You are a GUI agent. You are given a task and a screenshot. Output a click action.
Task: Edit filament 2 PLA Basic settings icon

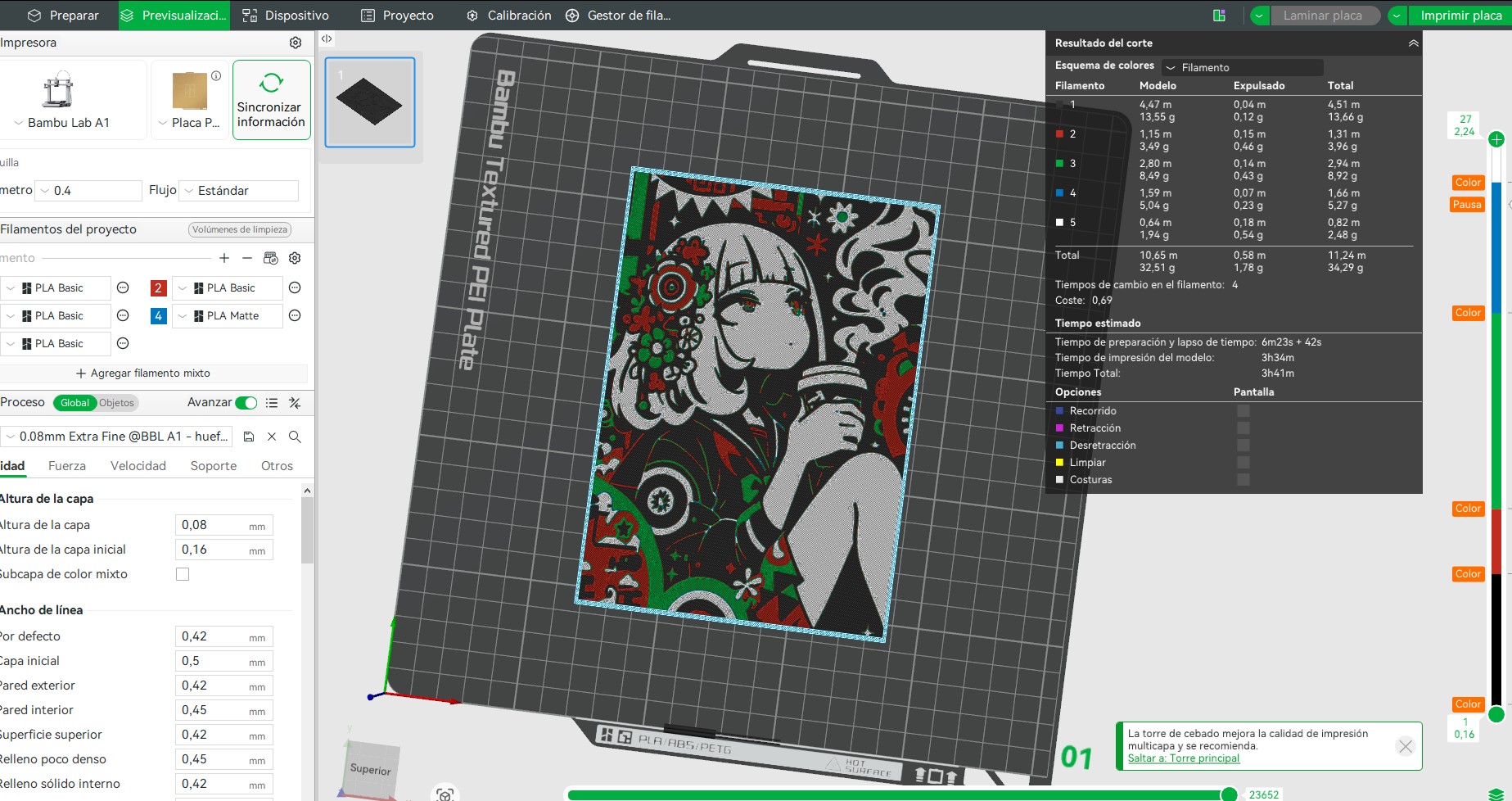[295, 287]
